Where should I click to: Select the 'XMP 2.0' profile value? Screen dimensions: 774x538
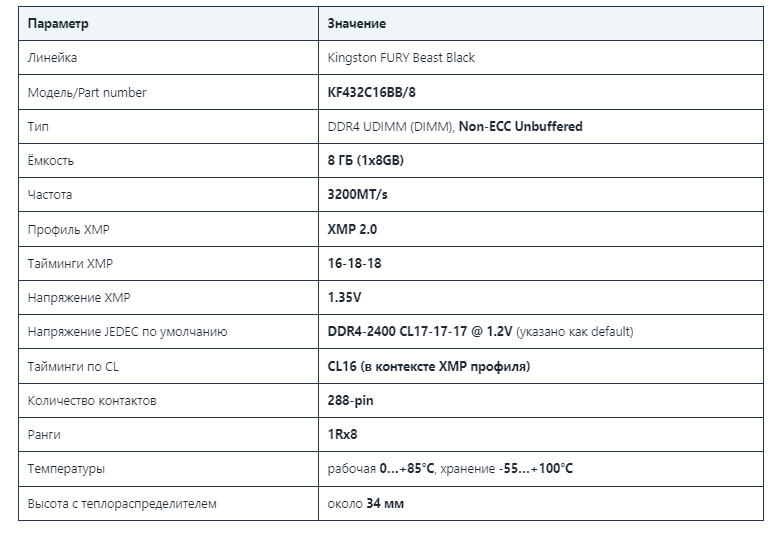[x=352, y=229]
